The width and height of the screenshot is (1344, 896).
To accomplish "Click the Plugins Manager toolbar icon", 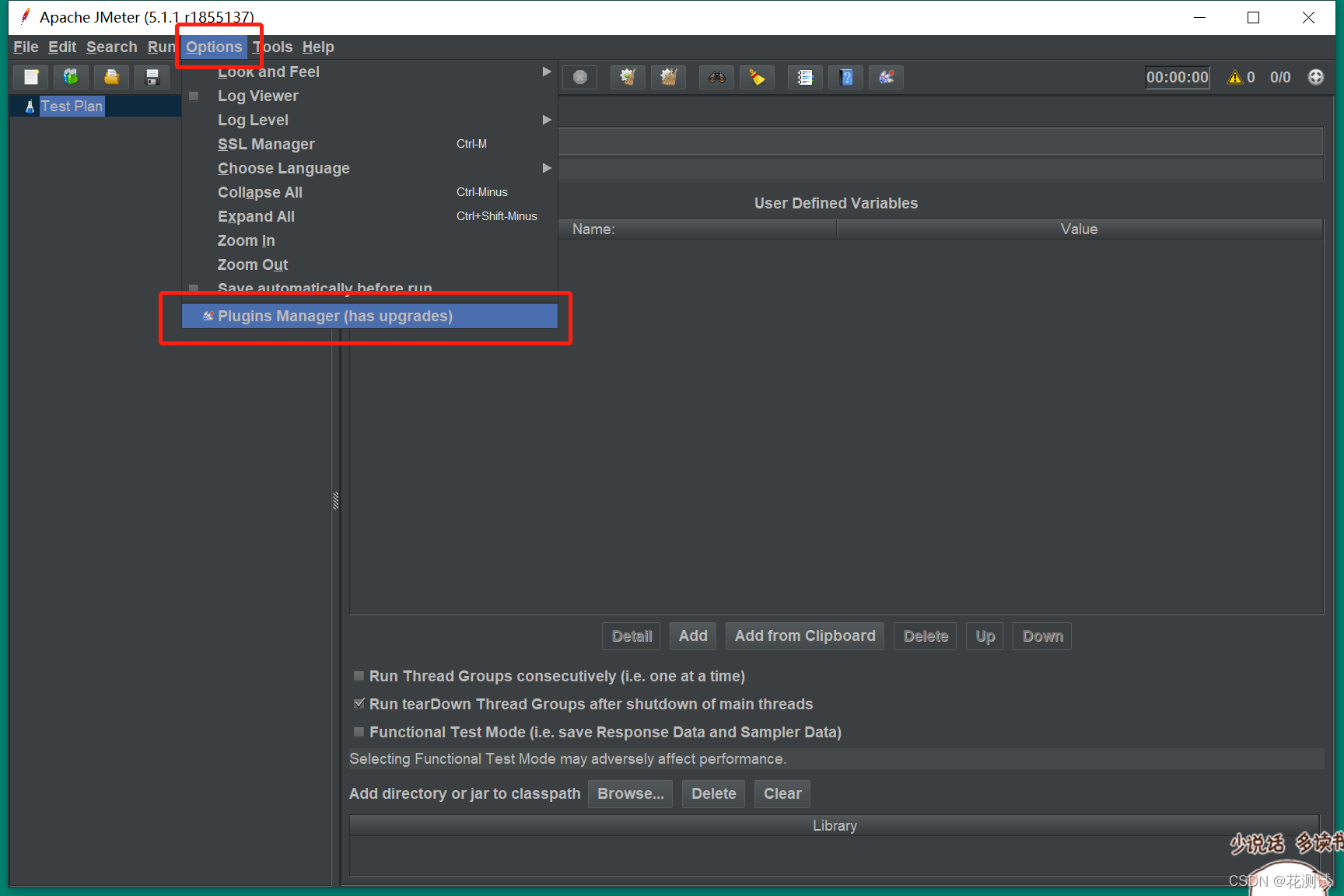I will [x=887, y=77].
